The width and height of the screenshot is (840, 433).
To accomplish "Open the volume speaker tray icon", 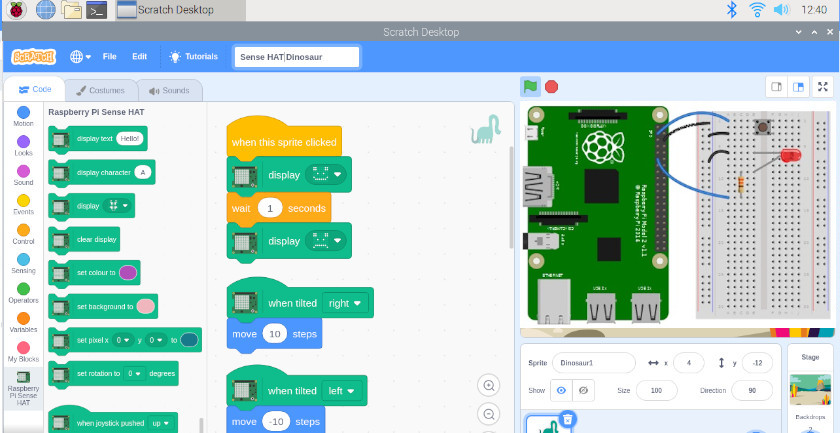I will pos(782,9).
